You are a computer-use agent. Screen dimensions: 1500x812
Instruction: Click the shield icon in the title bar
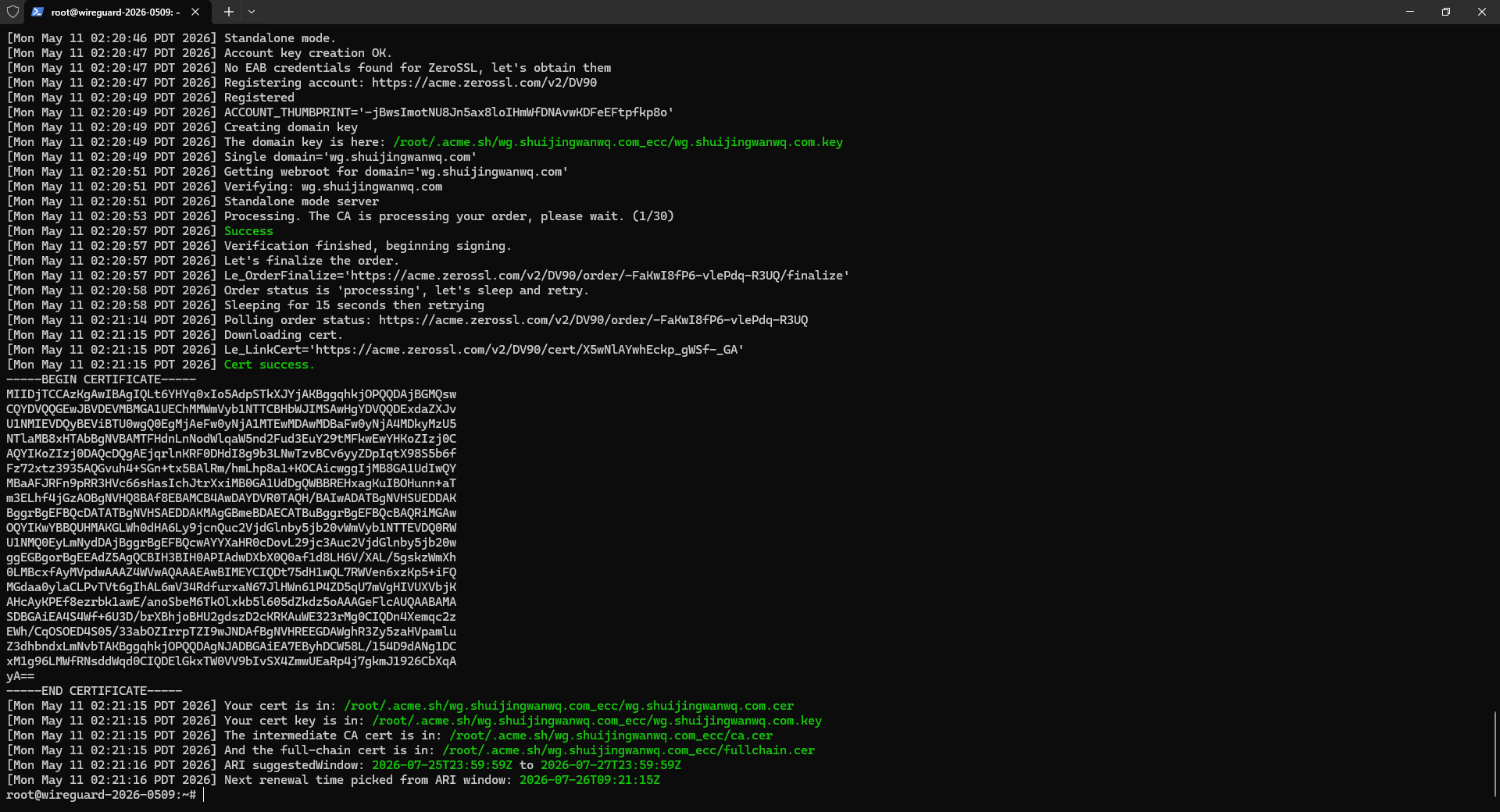[x=12, y=12]
